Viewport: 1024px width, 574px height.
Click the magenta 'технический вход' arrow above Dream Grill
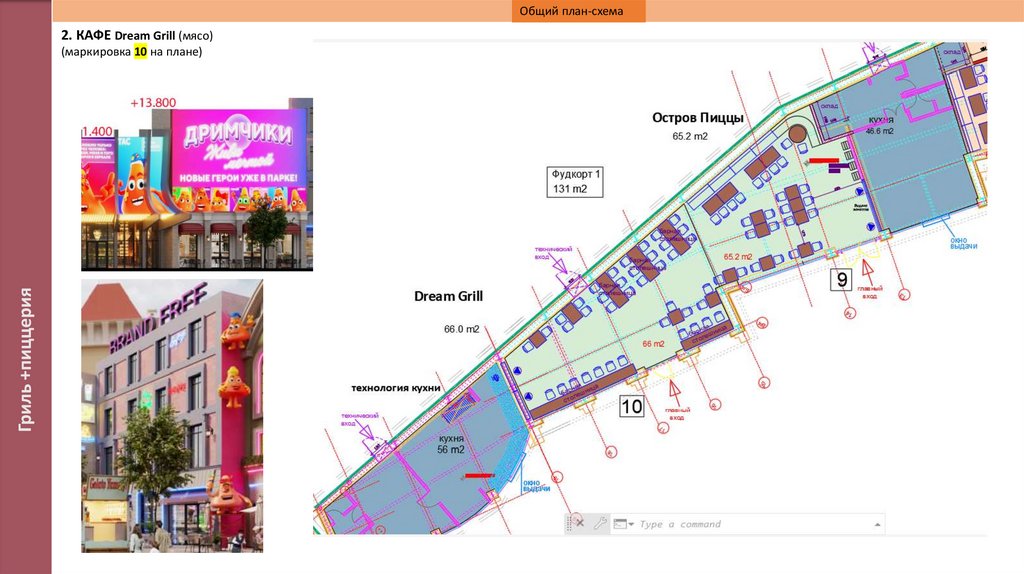point(558,264)
